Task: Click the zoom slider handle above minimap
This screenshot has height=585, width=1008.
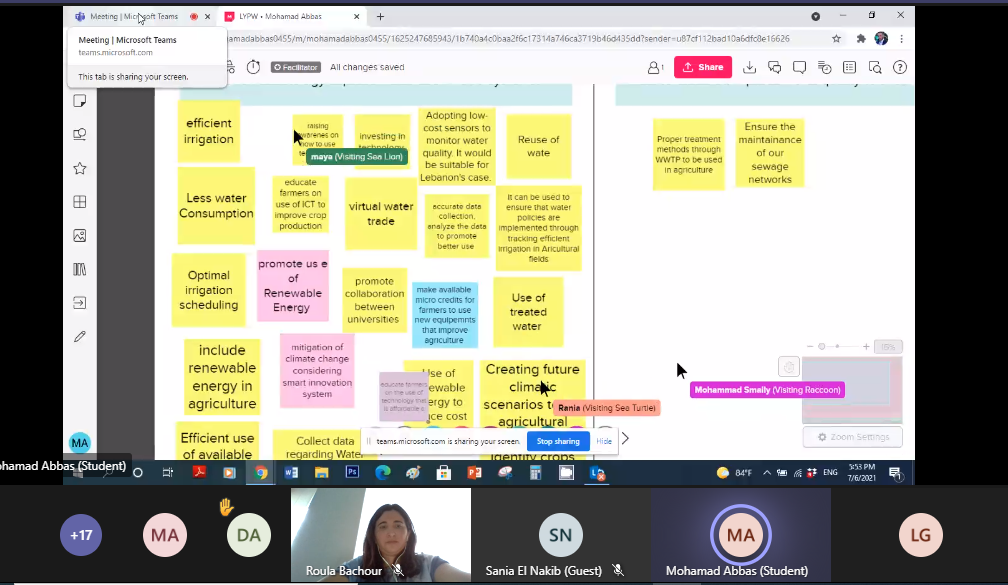Action: click(x=822, y=346)
